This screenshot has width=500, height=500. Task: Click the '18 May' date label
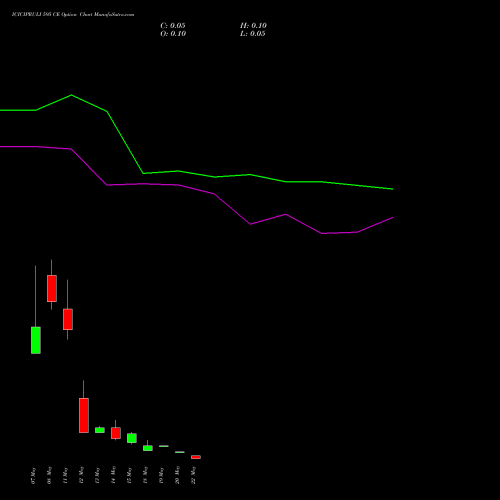coord(145,476)
